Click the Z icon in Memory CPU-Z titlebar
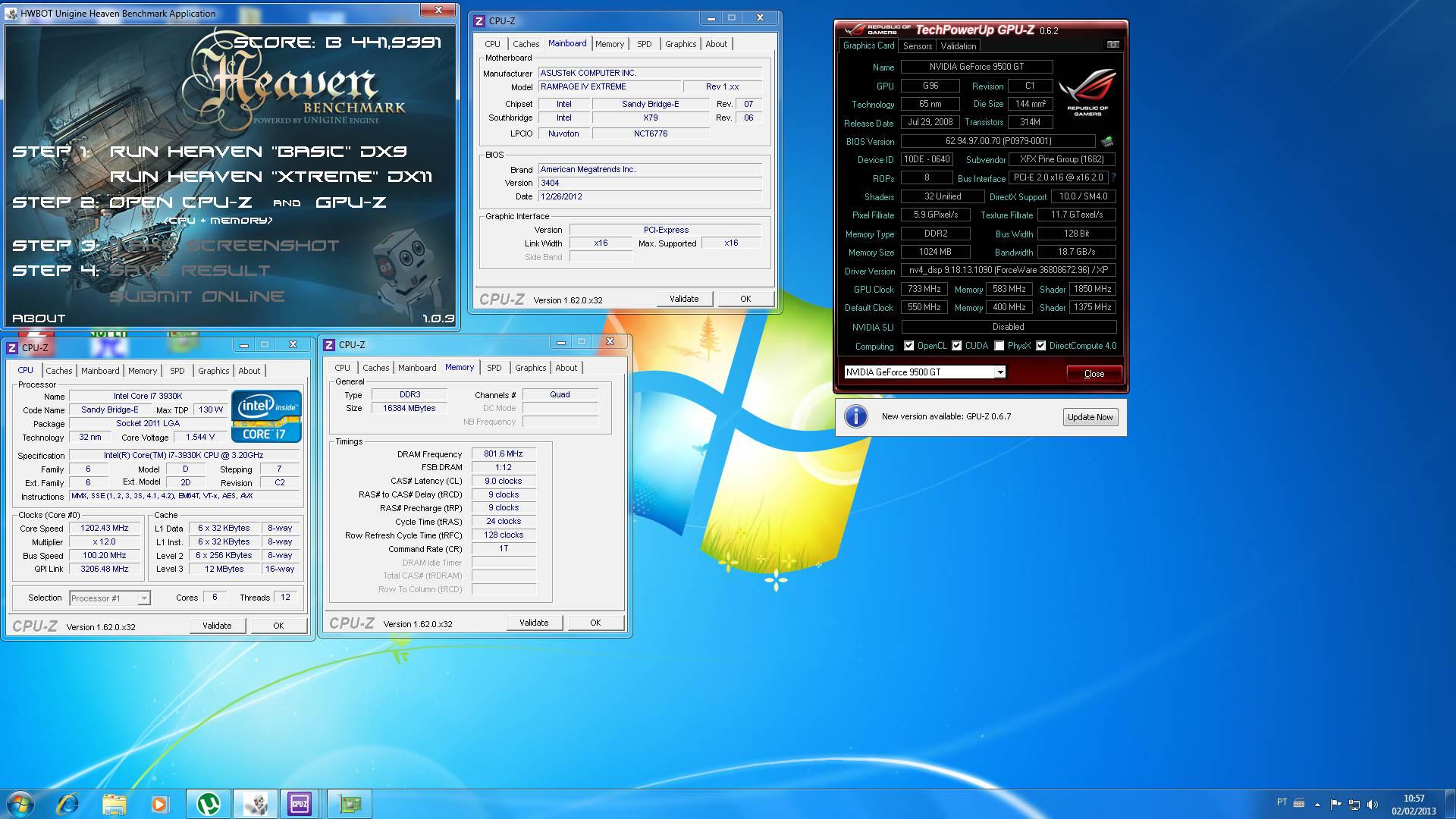This screenshot has width=1456, height=819. pyautogui.click(x=329, y=345)
